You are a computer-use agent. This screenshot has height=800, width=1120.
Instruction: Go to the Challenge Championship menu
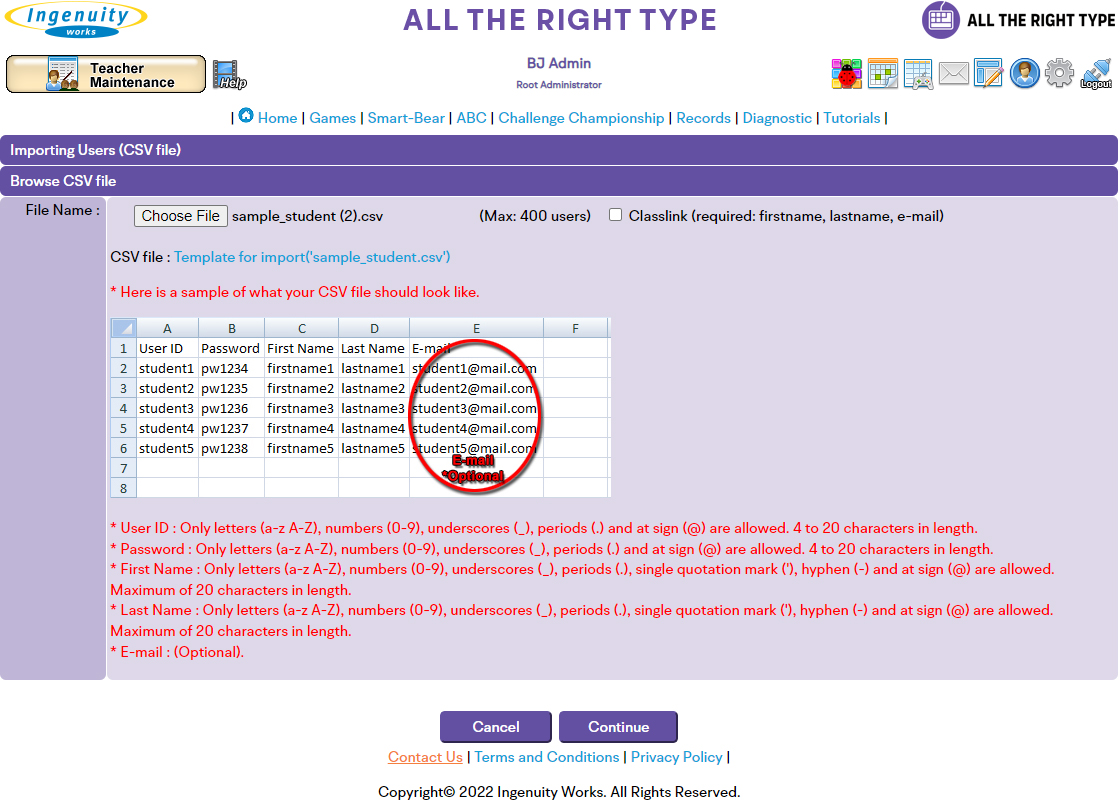tap(581, 118)
